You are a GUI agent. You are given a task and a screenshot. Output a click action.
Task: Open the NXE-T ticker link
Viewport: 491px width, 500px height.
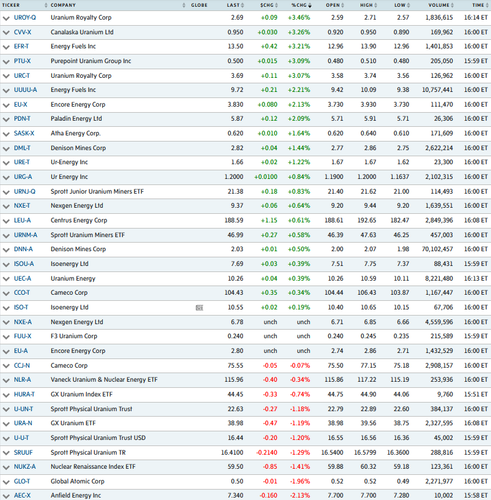click(22, 206)
